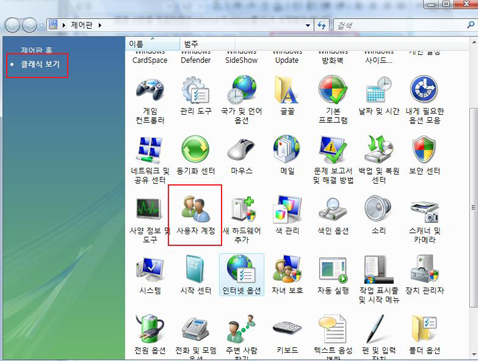The width and height of the screenshot is (478, 361).
Task: Open the 키보드 settings
Action: click(x=287, y=336)
